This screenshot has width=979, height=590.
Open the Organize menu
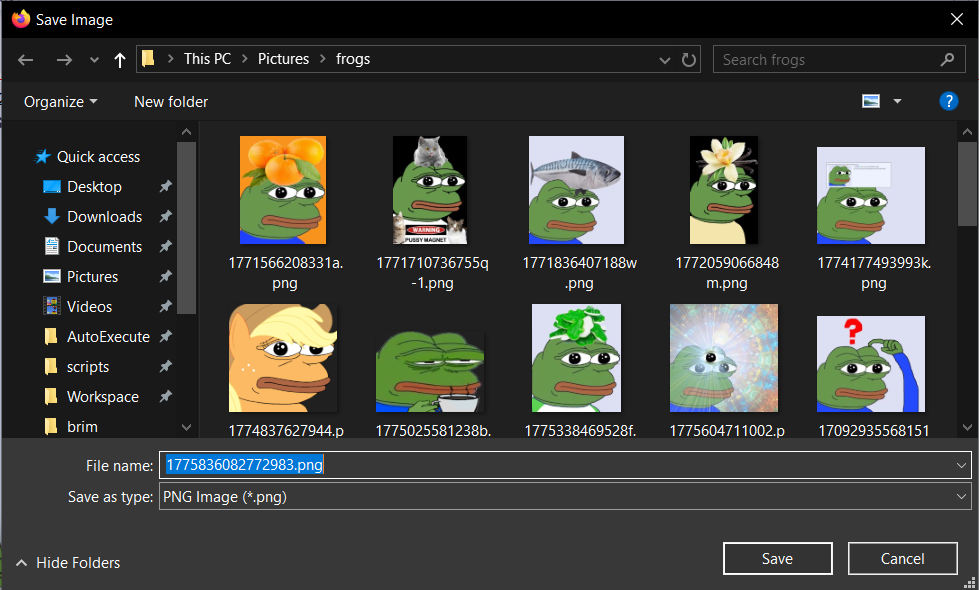(x=61, y=102)
